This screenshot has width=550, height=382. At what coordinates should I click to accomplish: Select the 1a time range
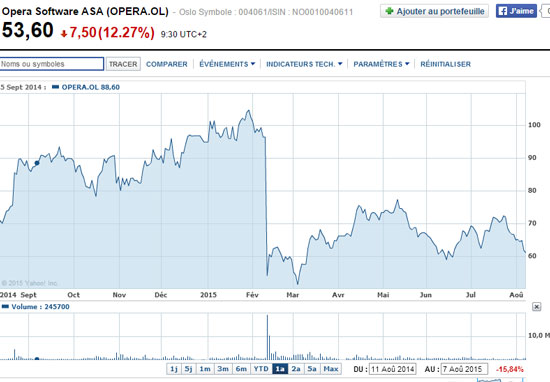(x=280, y=369)
